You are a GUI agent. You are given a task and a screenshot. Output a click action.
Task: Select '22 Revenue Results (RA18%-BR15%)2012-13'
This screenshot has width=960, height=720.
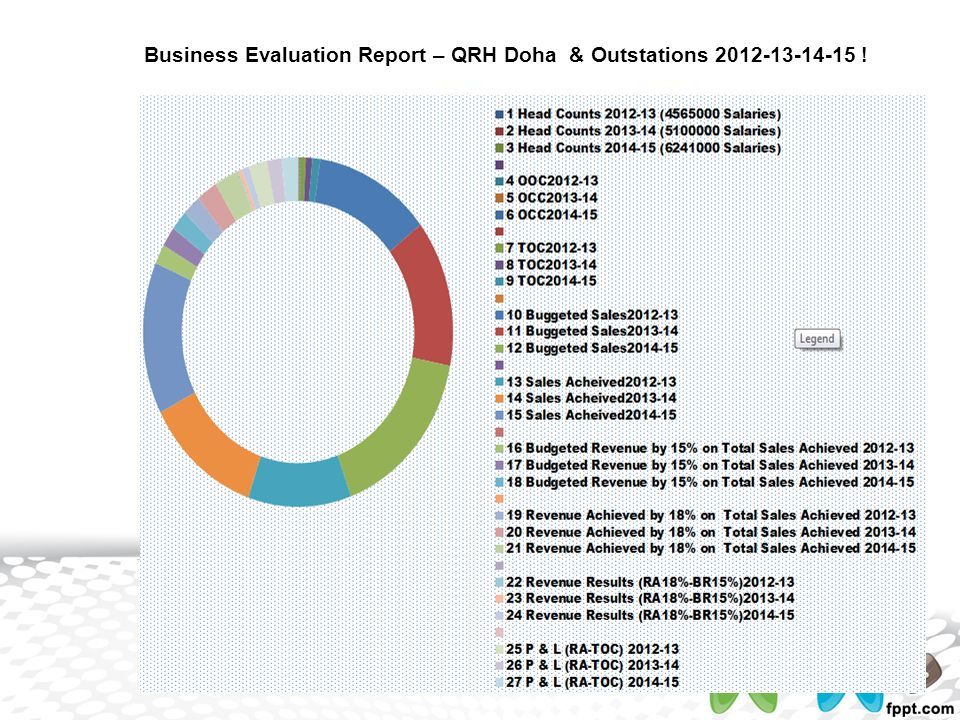pyautogui.click(x=644, y=582)
